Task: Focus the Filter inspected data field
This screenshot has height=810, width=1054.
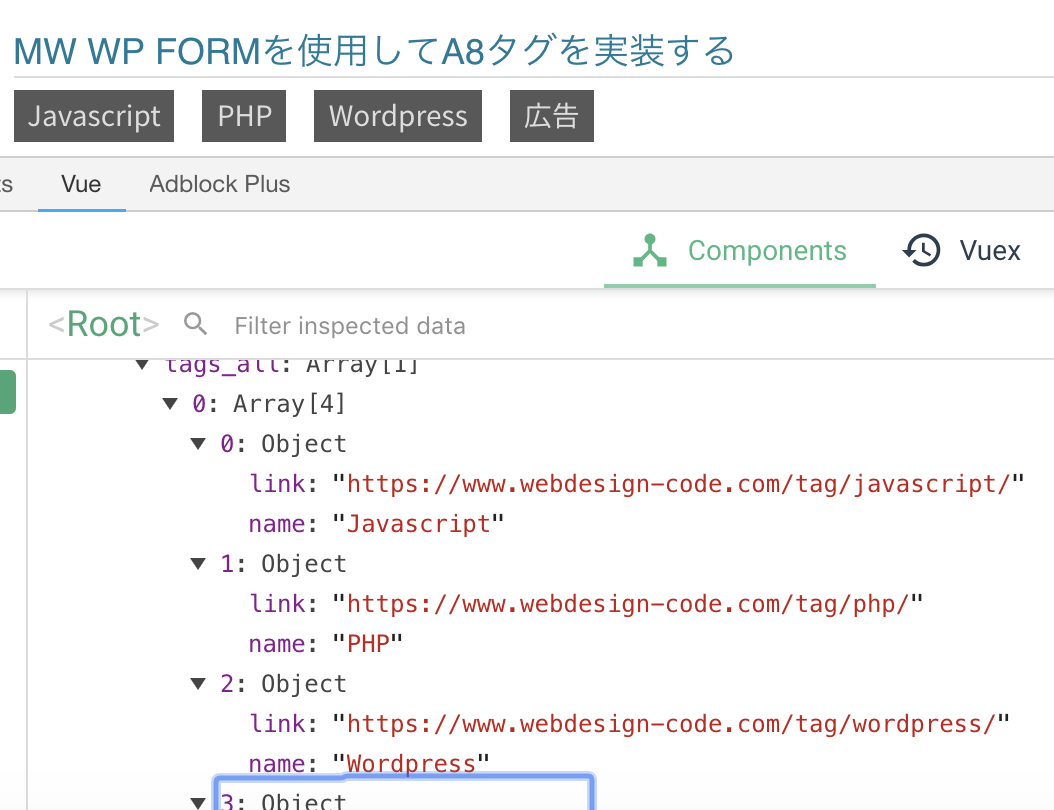Action: pos(350,326)
